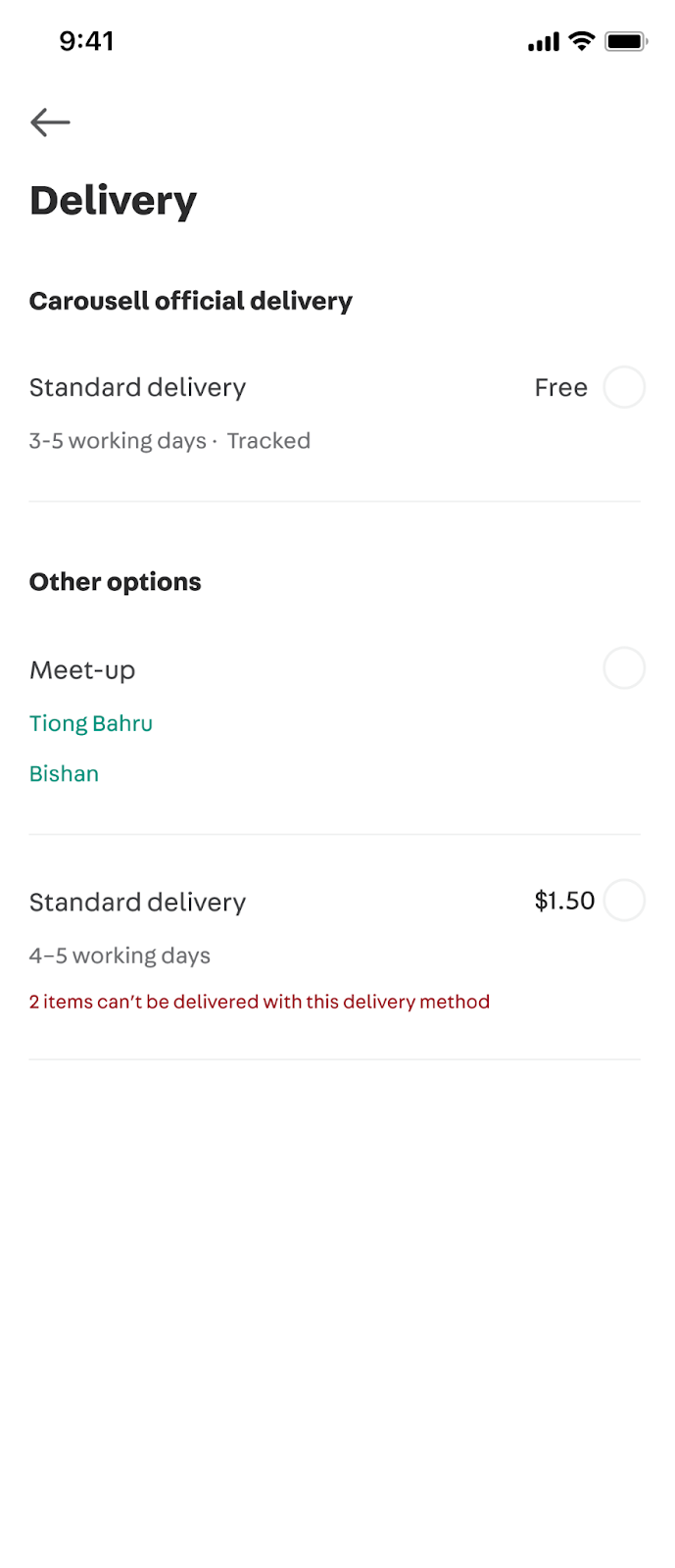
Task: Tap the free Standard delivery label
Action: point(137,388)
